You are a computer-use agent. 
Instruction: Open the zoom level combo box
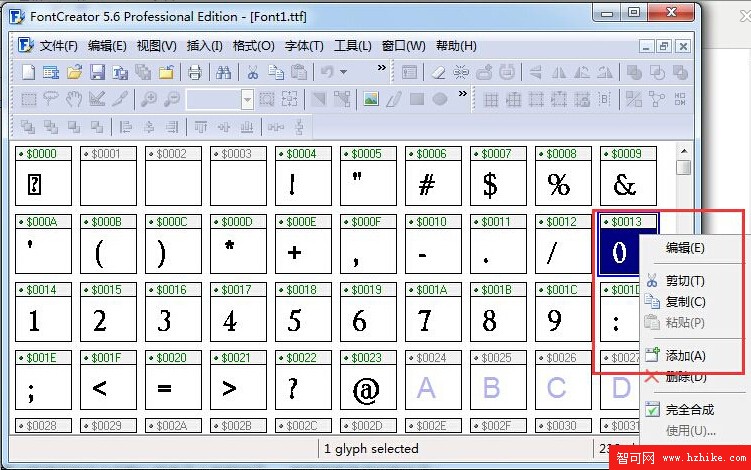247,99
